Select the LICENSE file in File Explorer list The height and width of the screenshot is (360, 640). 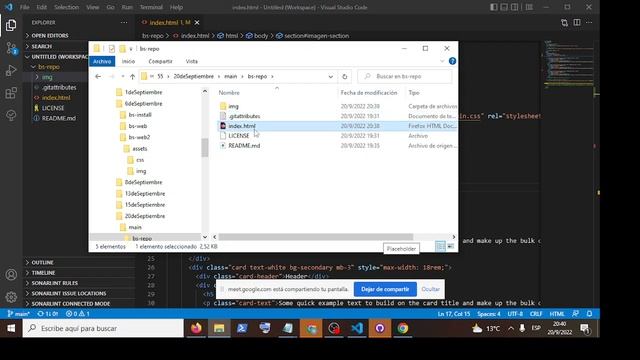point(238,136)
